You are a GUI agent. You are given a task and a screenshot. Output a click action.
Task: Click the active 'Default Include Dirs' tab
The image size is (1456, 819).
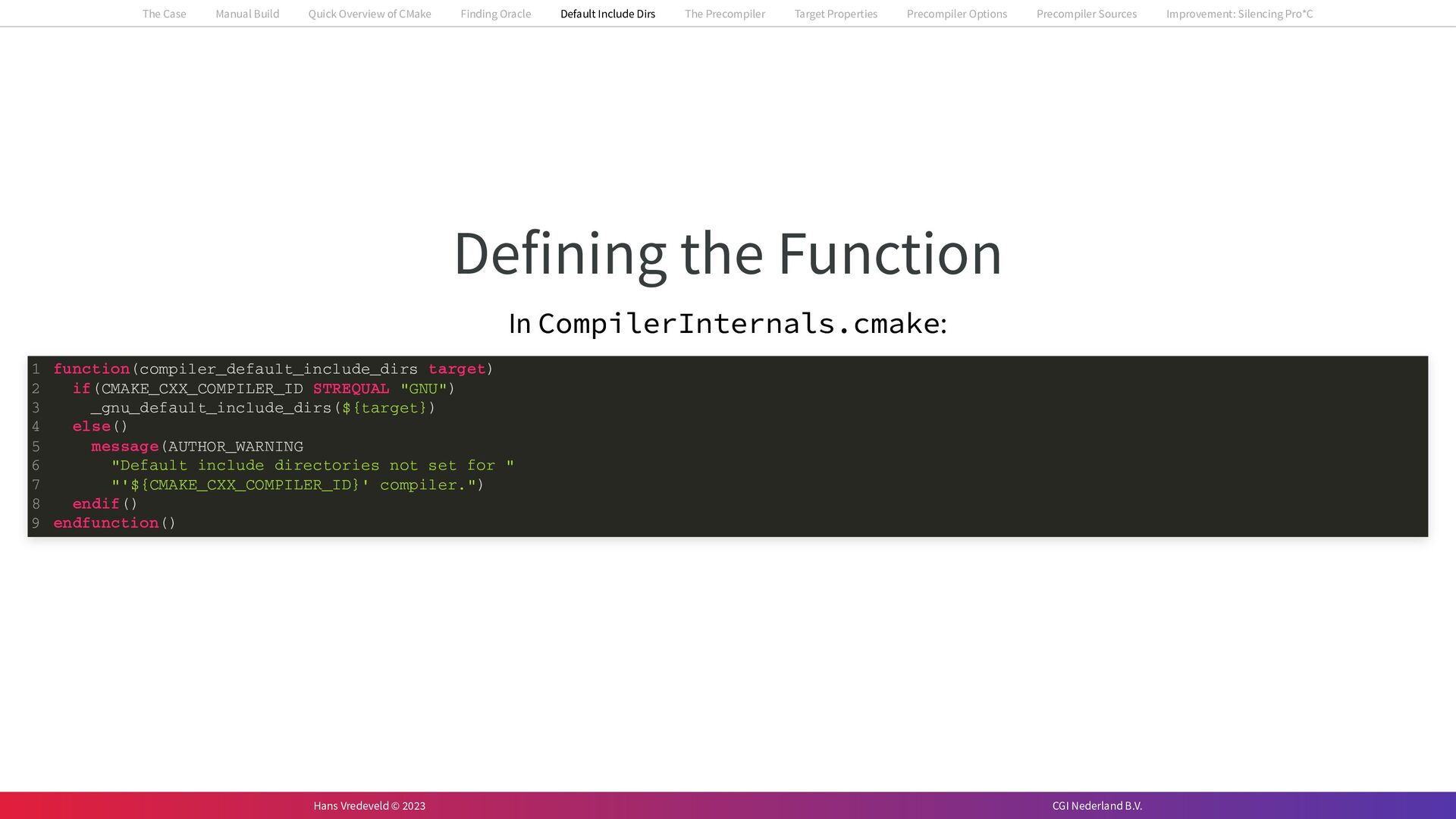point(607,14)
